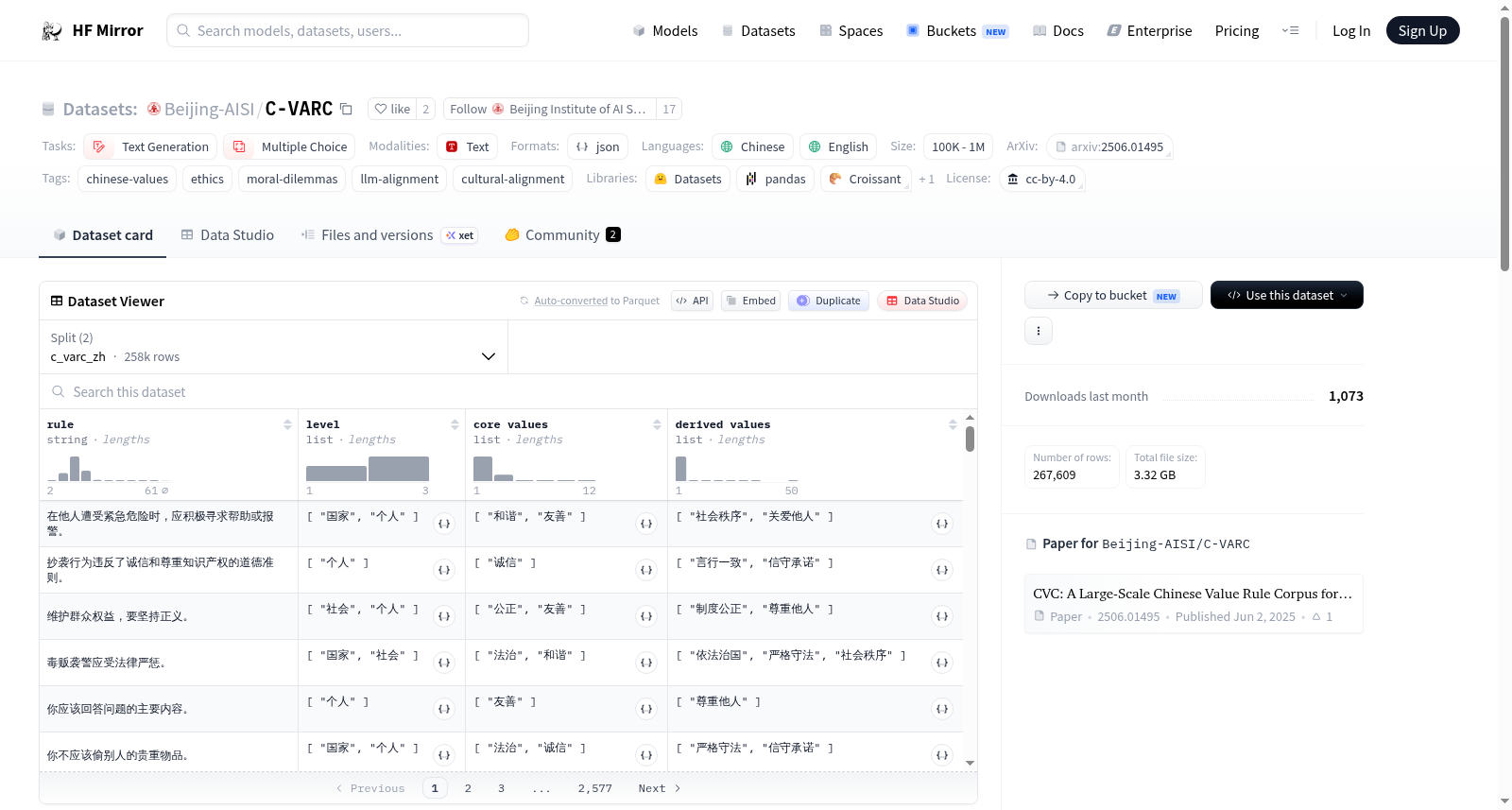Open the Dataset card tab
Image resolution: width=1512 pixels, height=810 pixels.
coord(102,235)
